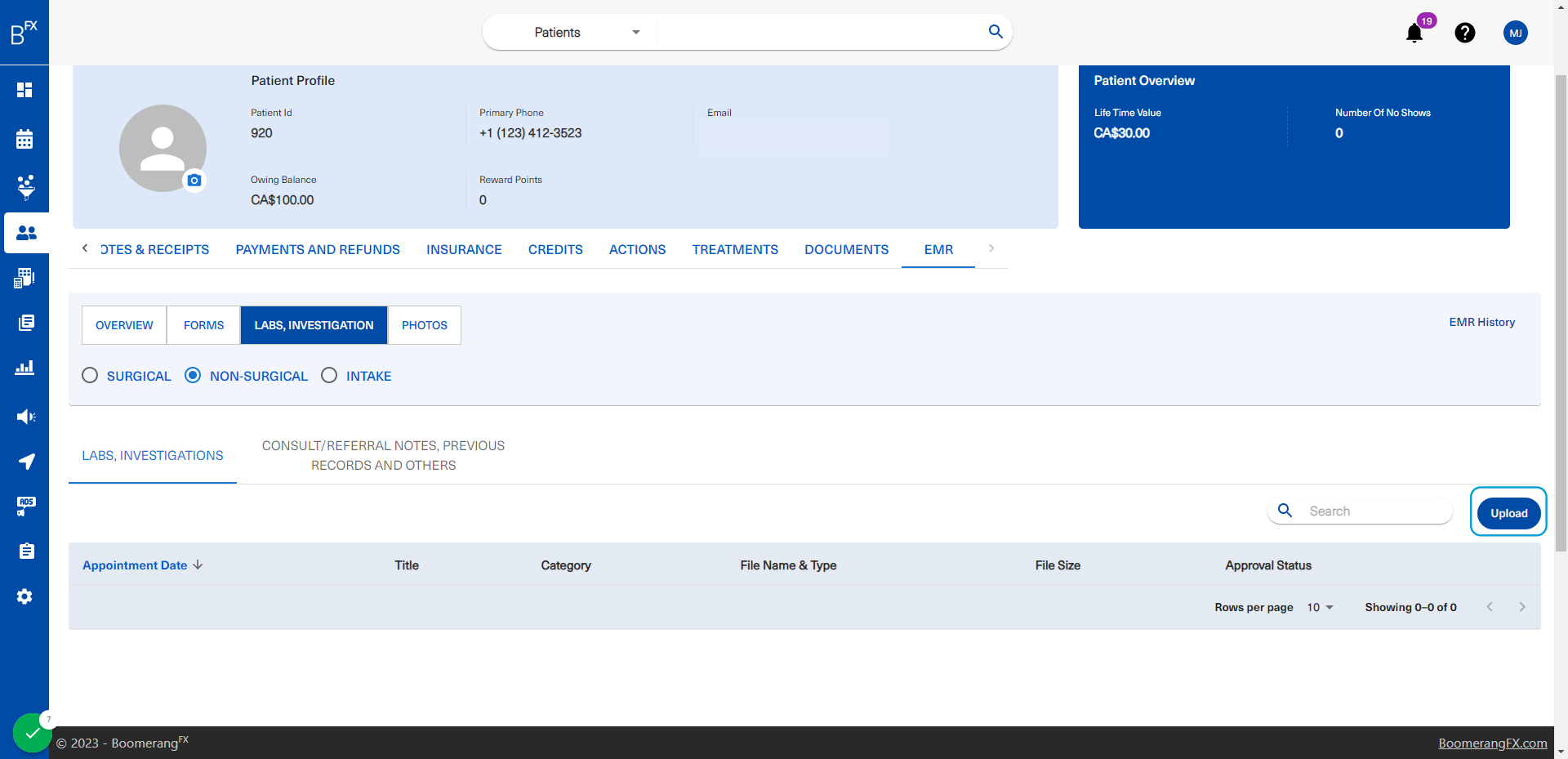This screenshot has height=759, width=1568.
Task: Open the point-of-sale icon in the sidebar
Action: pyautogui.click(x=24, y=278)
